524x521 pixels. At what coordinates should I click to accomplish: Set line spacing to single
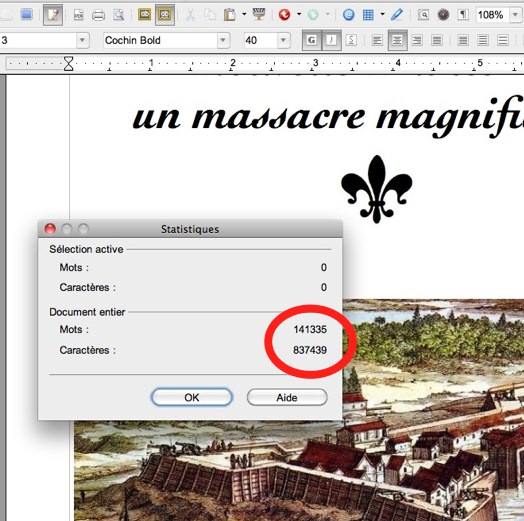click(463, 40)
